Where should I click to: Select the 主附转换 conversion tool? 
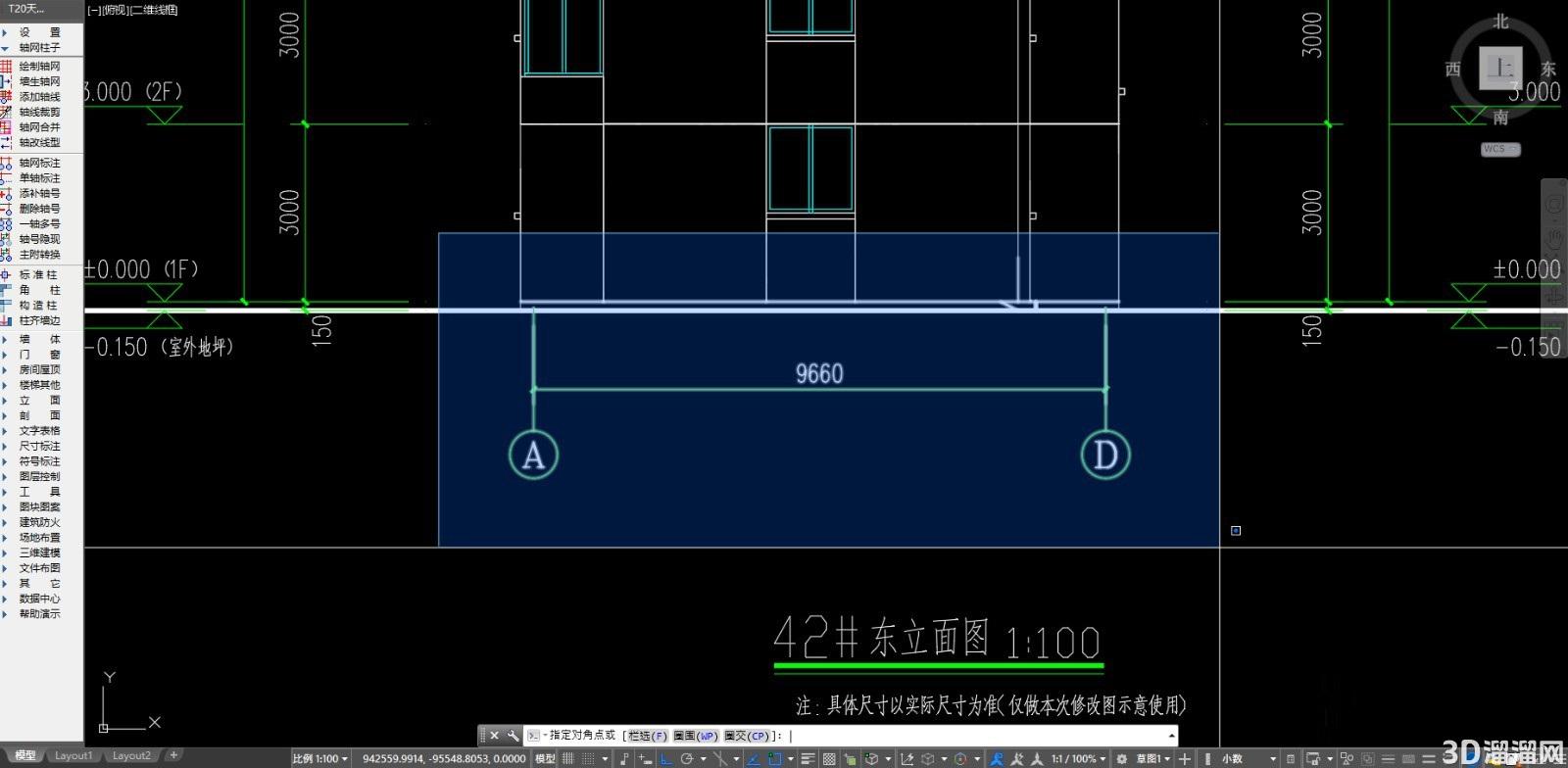[39, 255]
